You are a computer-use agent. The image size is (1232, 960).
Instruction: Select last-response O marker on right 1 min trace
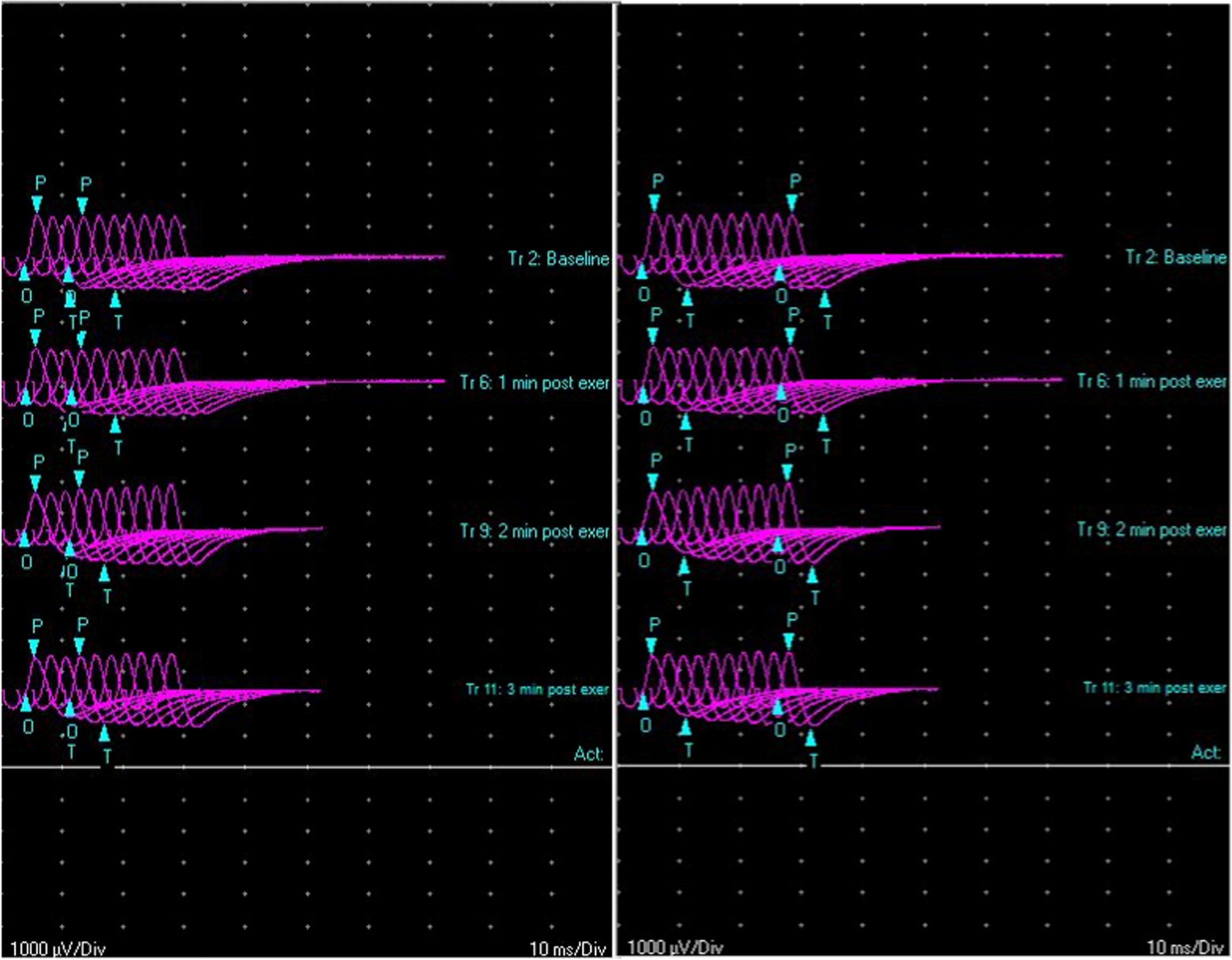[781, 392]
